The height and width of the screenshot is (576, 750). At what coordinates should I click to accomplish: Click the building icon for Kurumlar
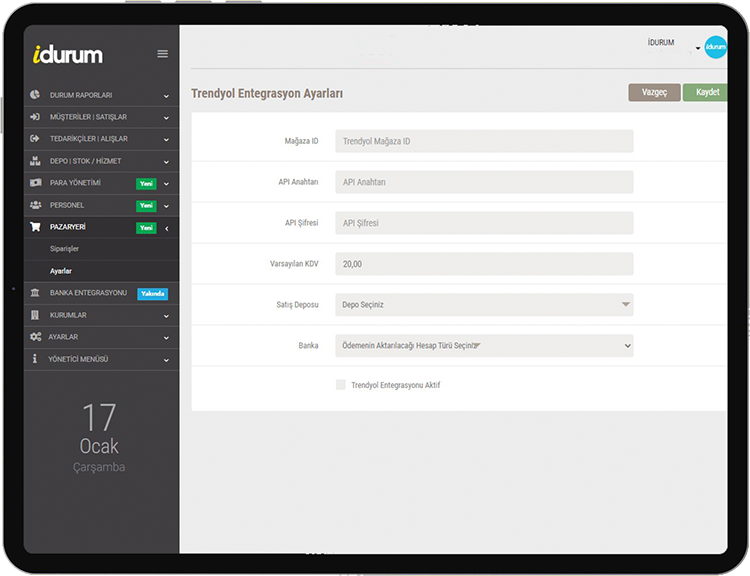[x=35, y=315]
